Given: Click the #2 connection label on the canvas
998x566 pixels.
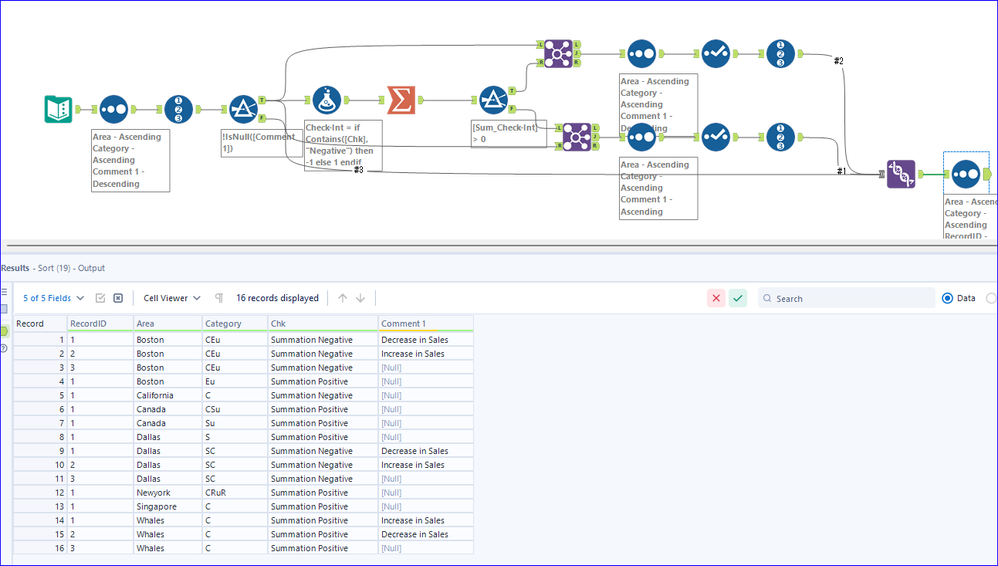Looking at the screenshot, I should pyautogui.click(x=839, y=60).
